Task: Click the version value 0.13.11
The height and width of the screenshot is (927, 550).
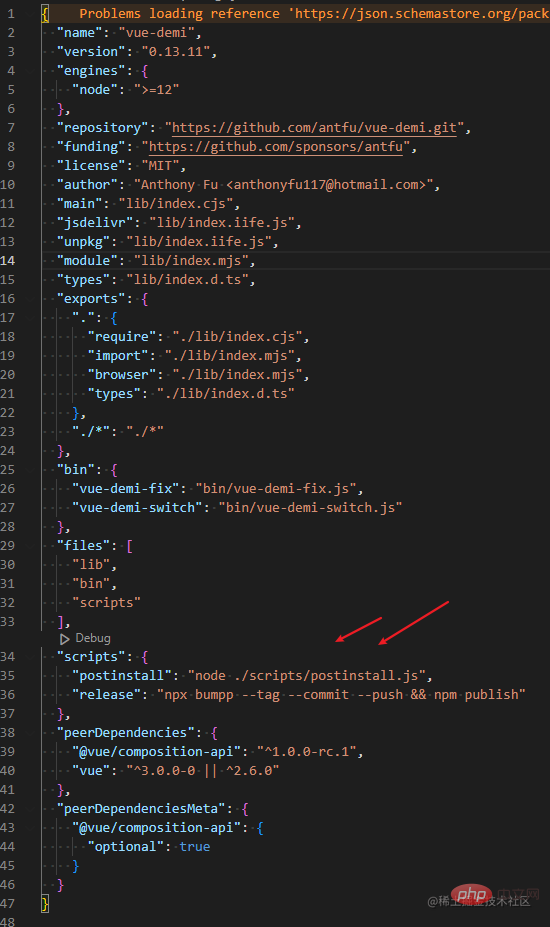Action: pyautogui.click(x=176, y=52)
